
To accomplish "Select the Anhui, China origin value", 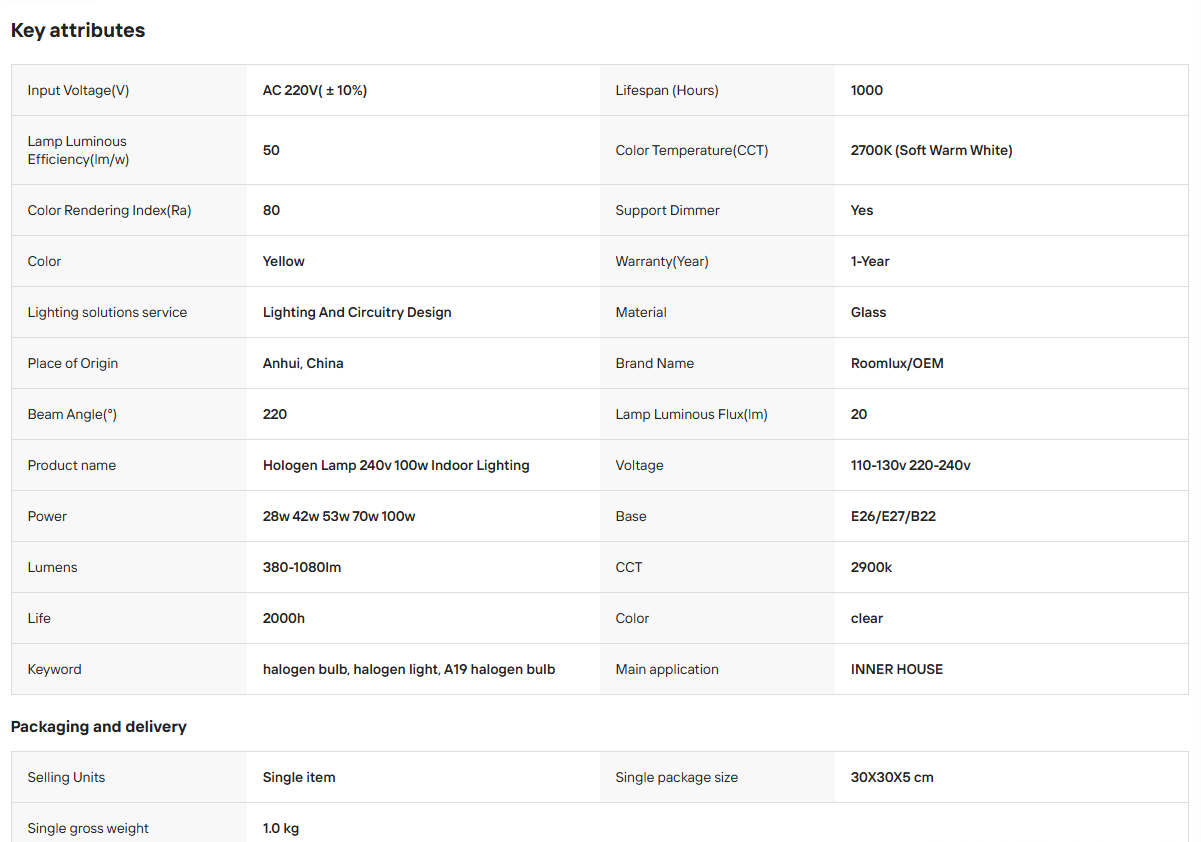I will (303, 363).
